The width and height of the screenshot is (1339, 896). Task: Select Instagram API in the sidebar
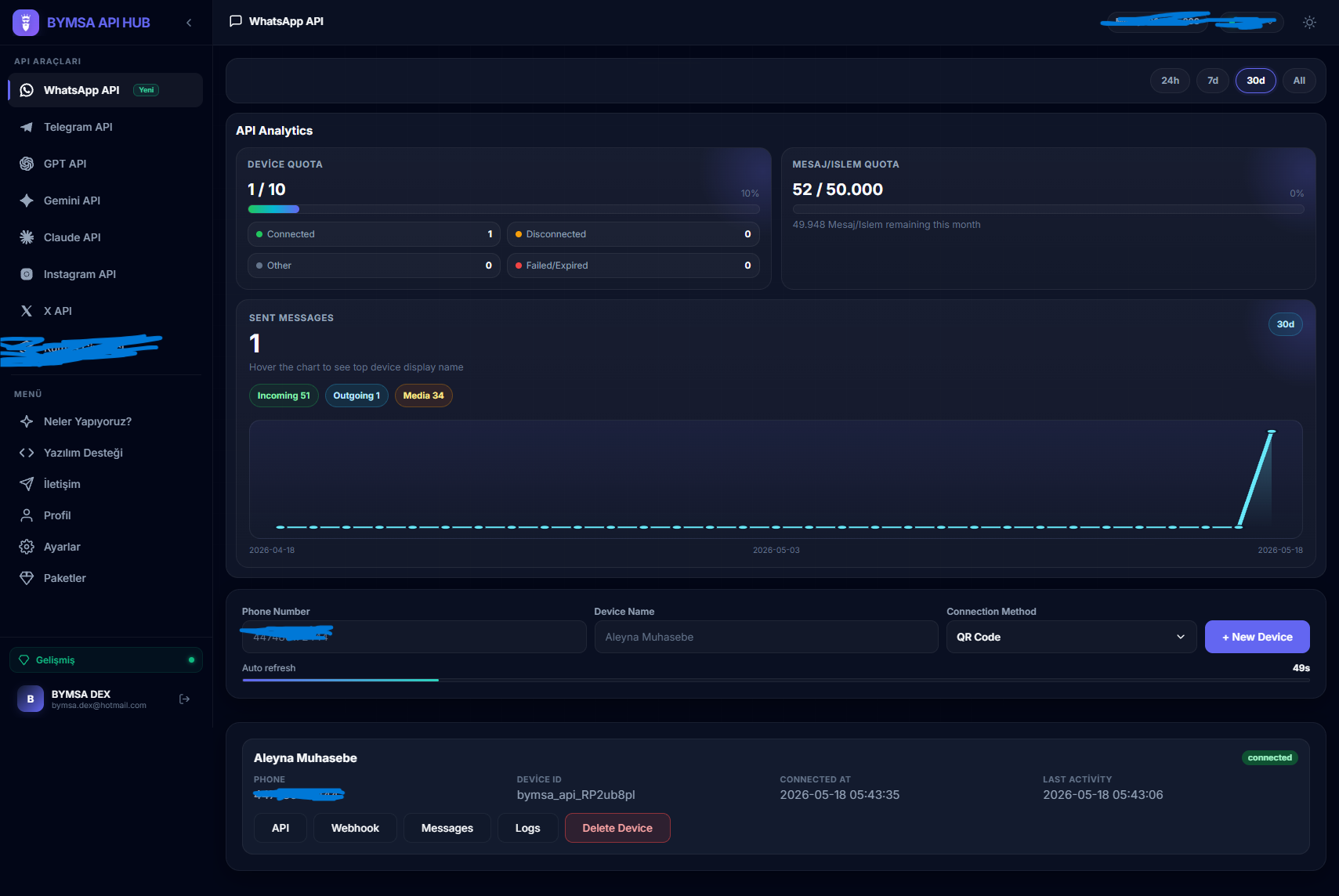click(106, 274)
